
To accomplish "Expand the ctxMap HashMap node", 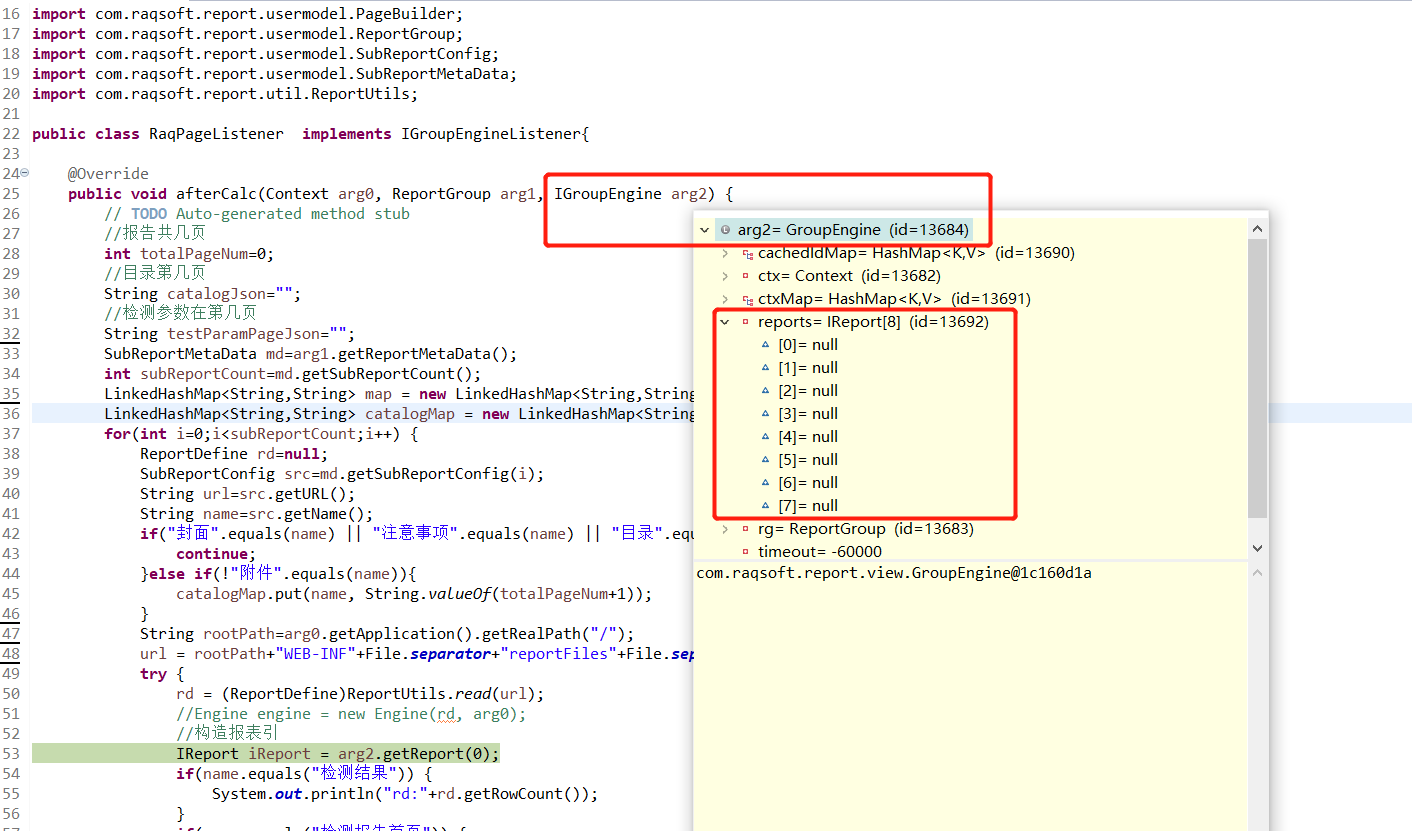I will pyautogui.click(x=725, y=299).
